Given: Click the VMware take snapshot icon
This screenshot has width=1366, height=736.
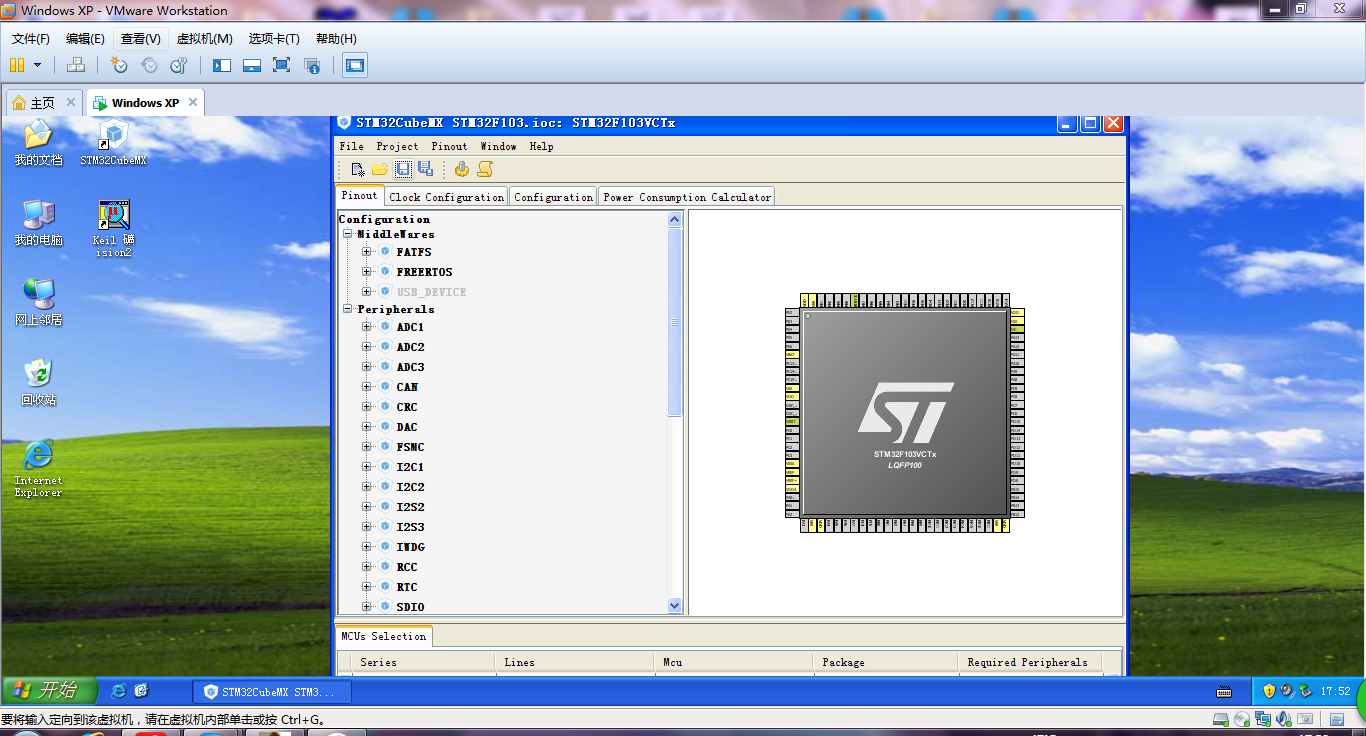Looking at the screenshot, I should pos(119,65).
